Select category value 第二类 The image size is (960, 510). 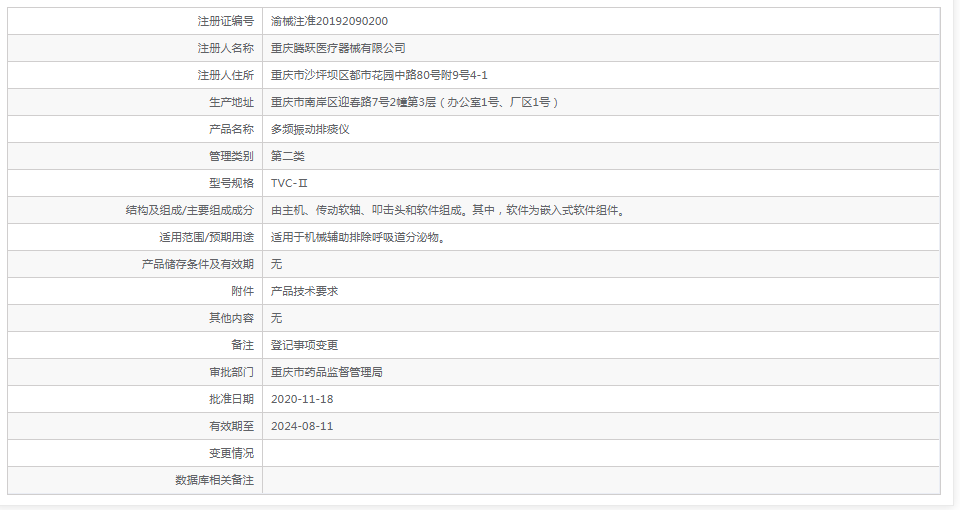tap(288, 156)
